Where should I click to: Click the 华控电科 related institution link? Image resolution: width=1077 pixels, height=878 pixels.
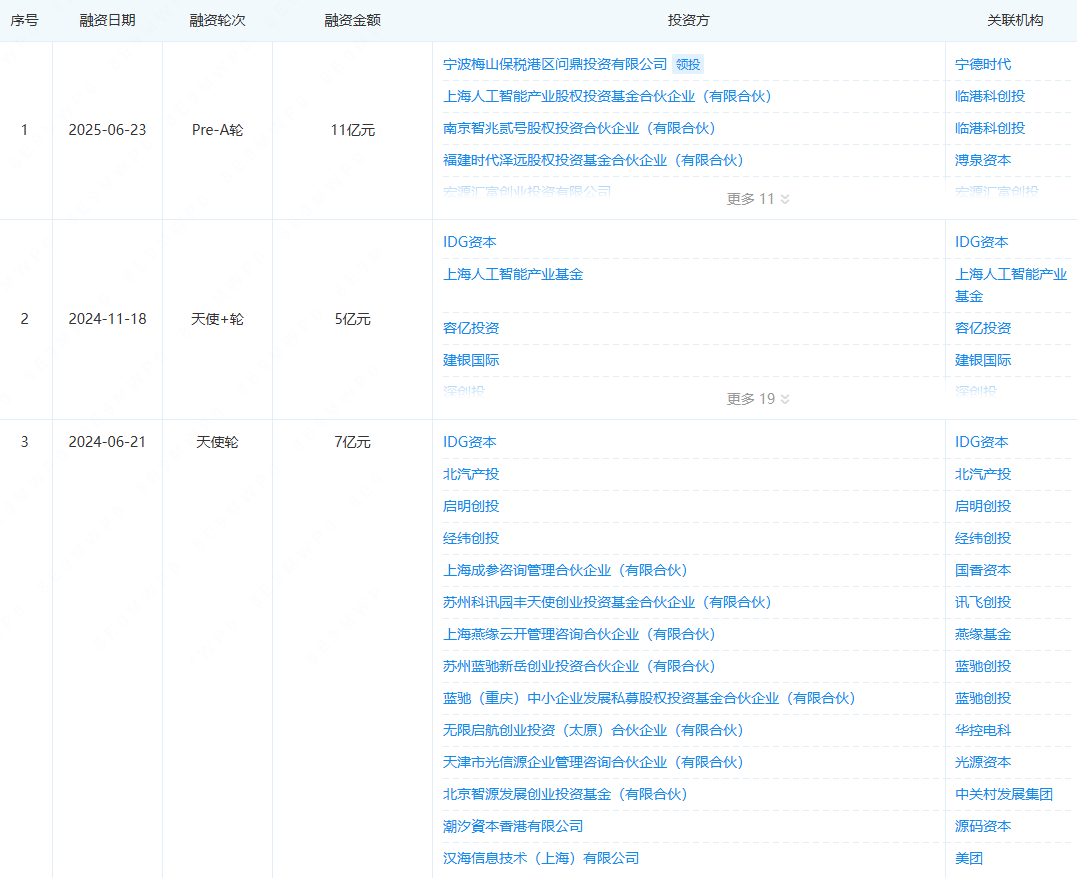point(984,729)
